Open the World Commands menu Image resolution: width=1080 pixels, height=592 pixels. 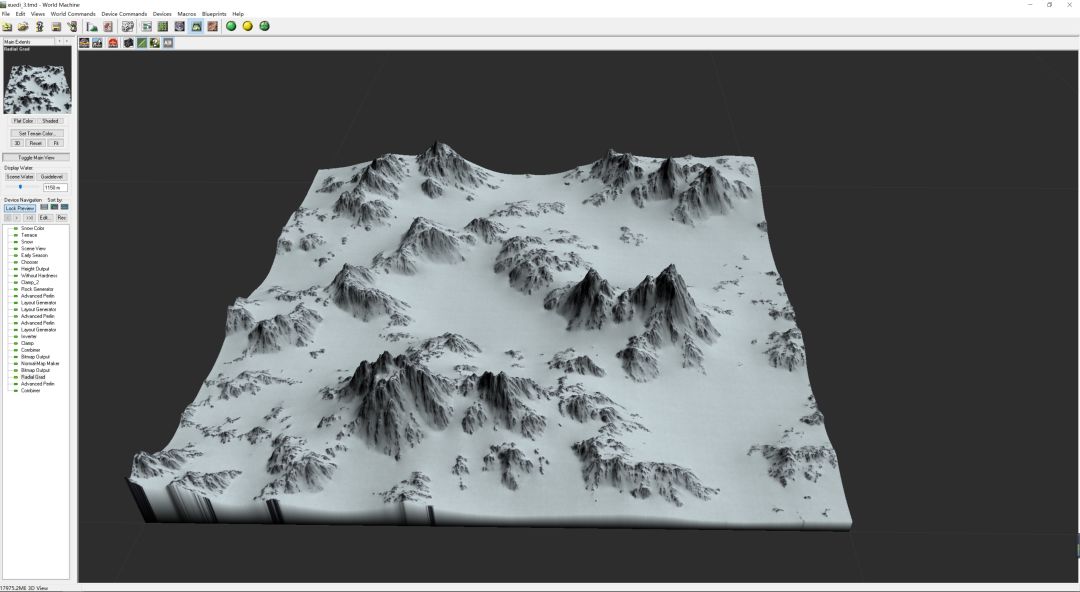click(x=73, y=14)
